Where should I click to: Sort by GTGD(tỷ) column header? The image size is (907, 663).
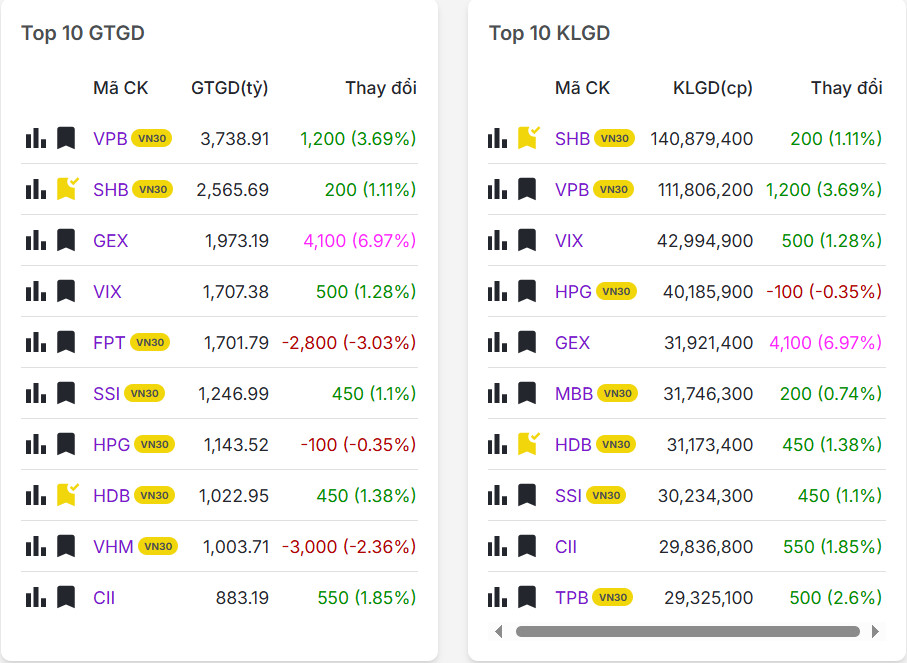click(229, 88)
